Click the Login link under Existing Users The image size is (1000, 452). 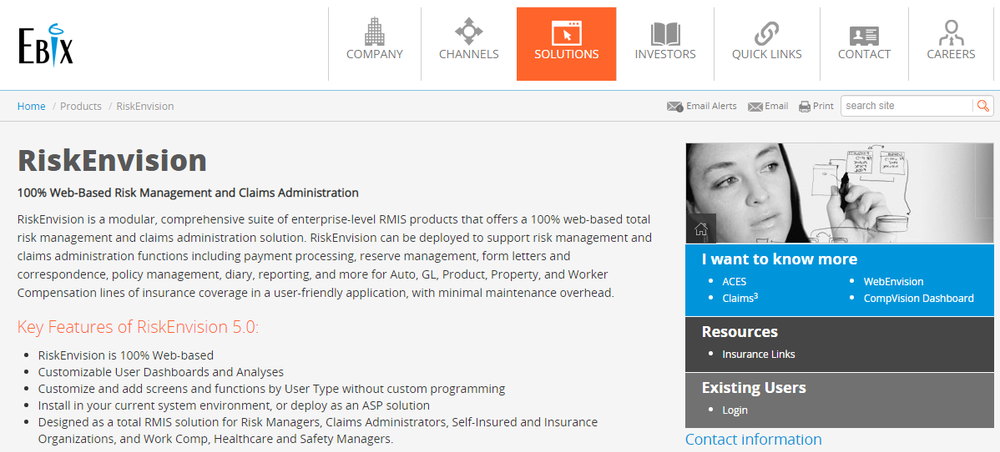(735, 410)
